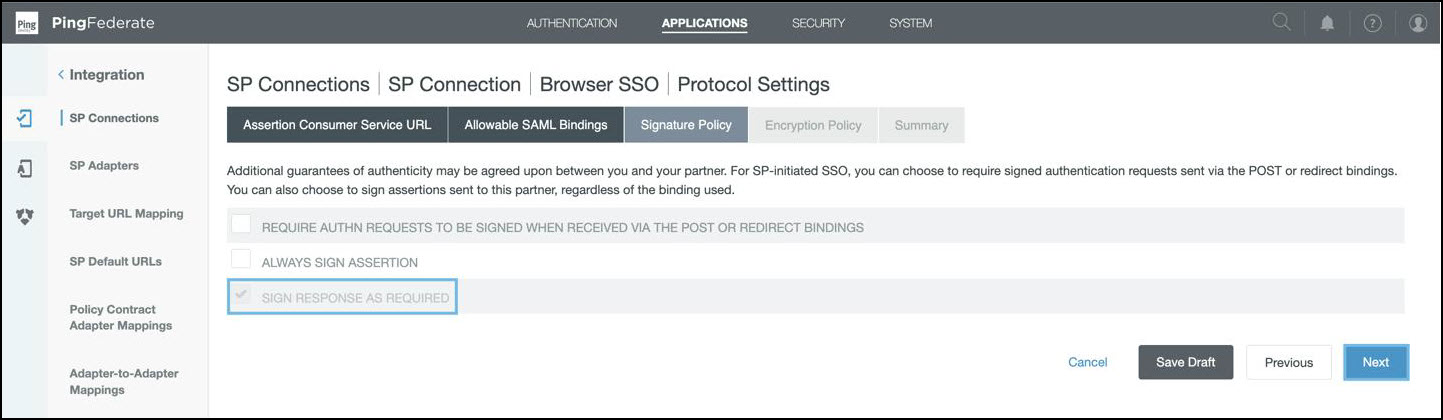Toggle Sign Response As Required checkbox
Viewport: 1443px width, 420px height.
point(241,296)
